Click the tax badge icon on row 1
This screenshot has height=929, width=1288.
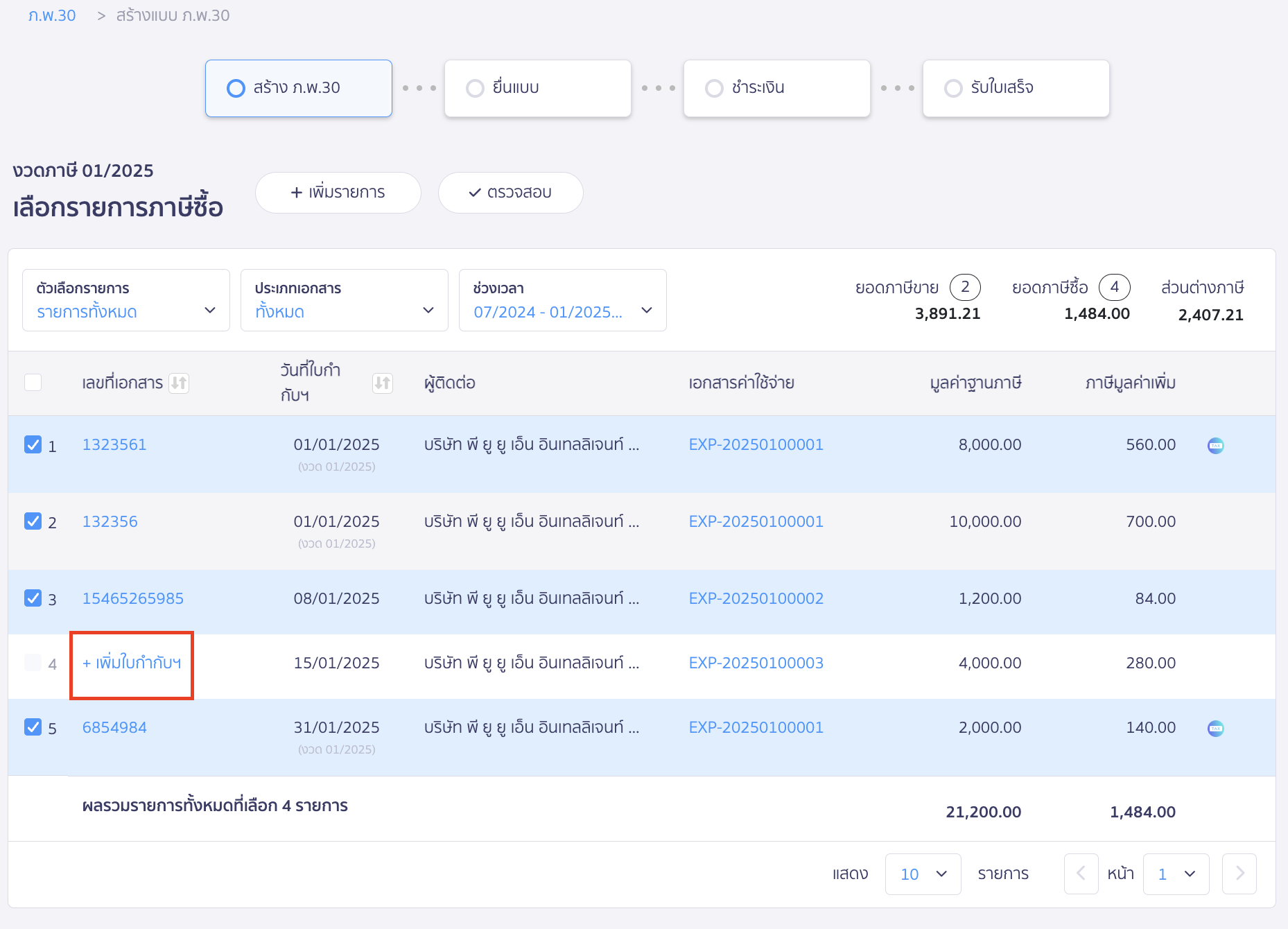(x=1215, y=445)
